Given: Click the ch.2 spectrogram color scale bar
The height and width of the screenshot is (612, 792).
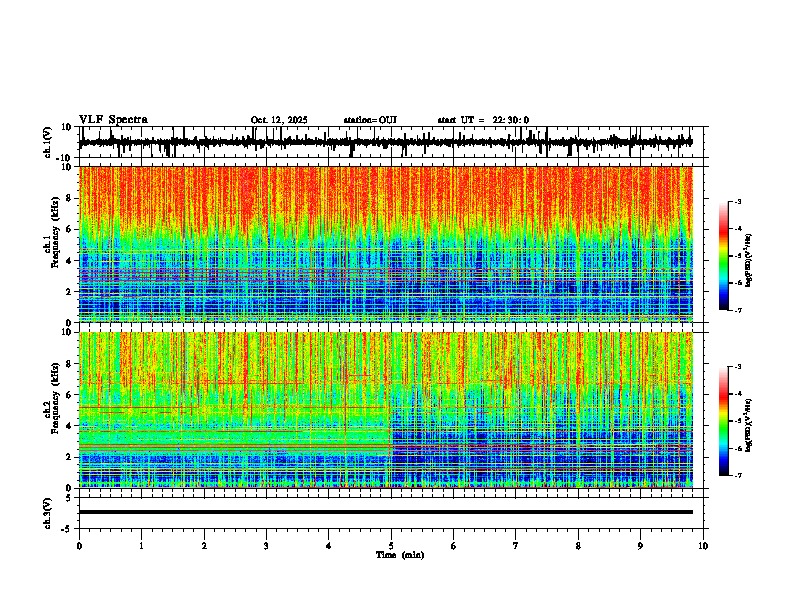Looking at the screenshot, I should [x=723, y=421].
